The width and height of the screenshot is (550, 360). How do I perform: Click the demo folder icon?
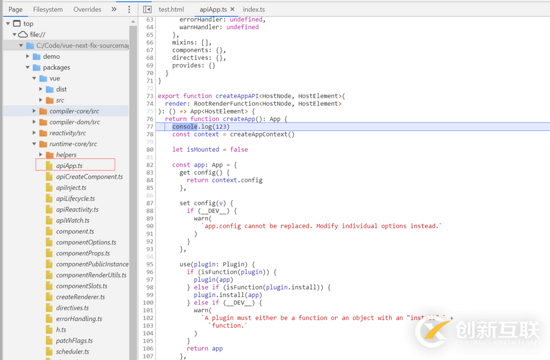[x=37, y=56]
